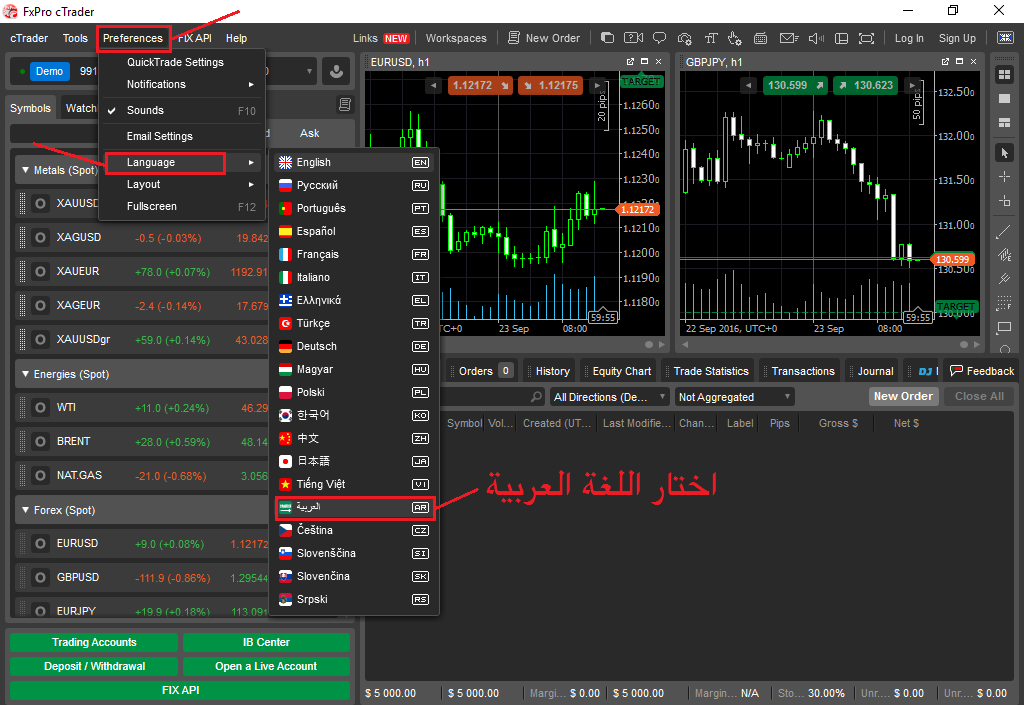
Task: Select the crosshair tool in sidebar
Action: 1004,177
